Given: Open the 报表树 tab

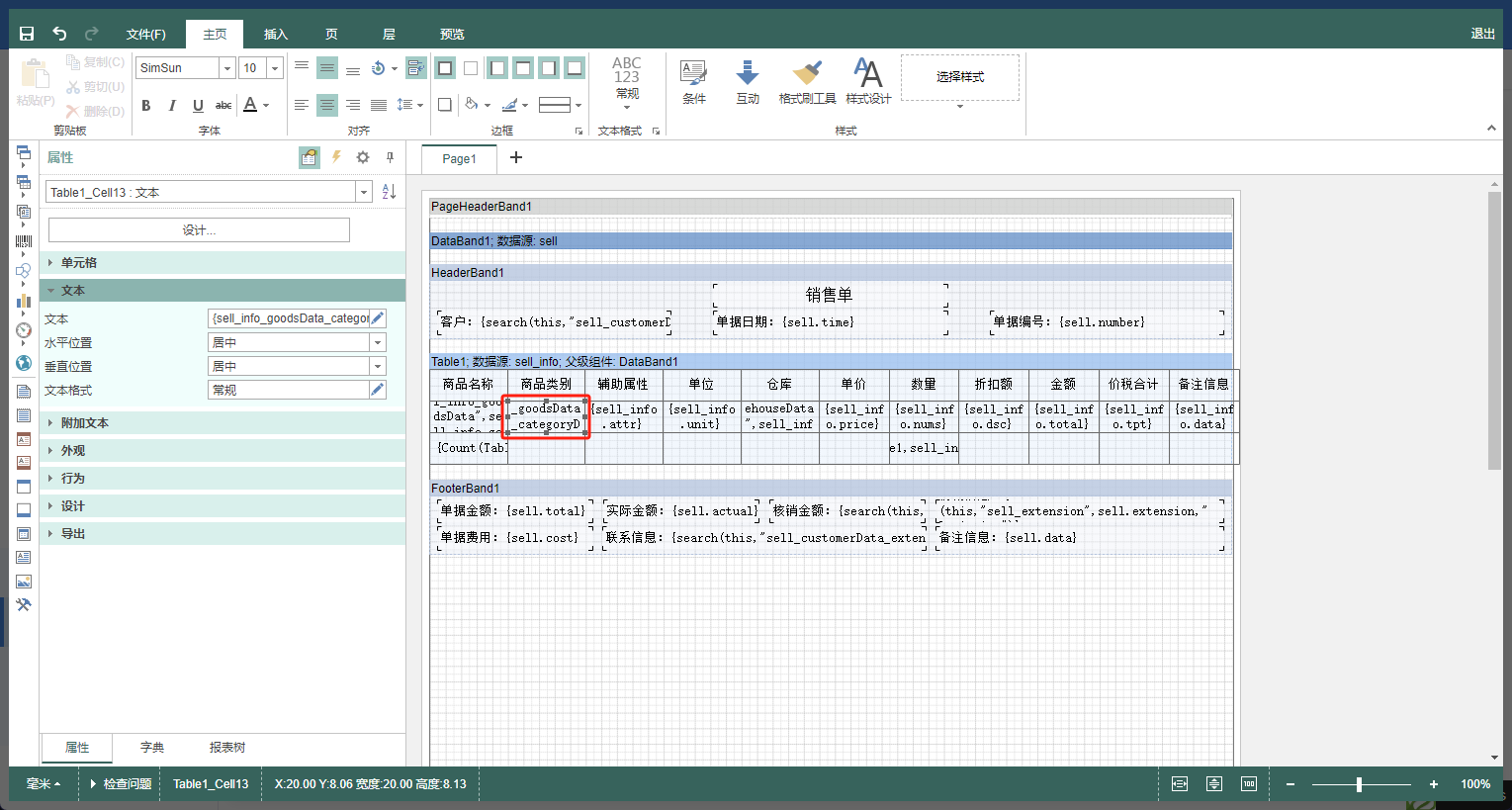Looking at the screenshot, I should [227, 748].
